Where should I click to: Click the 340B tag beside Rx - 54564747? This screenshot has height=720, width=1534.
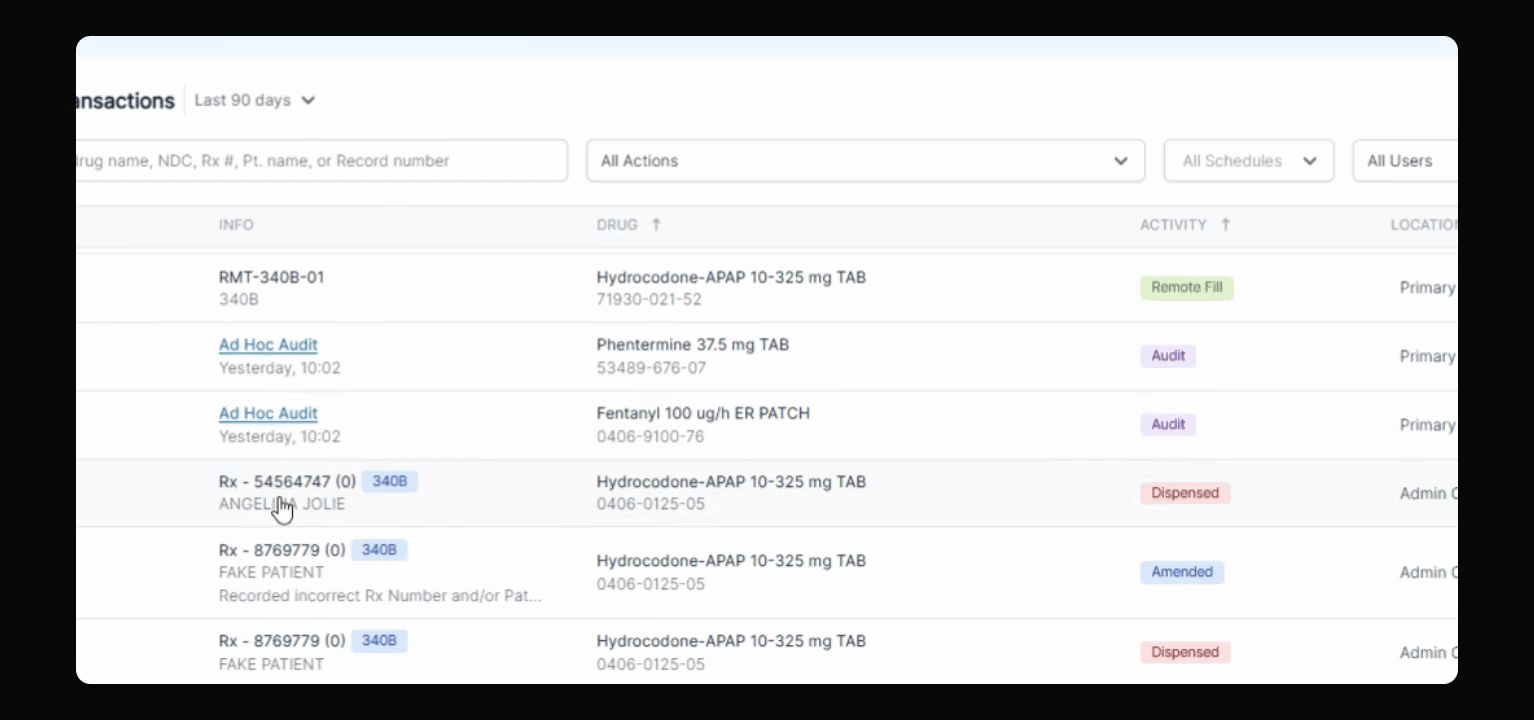click(390, 481)
